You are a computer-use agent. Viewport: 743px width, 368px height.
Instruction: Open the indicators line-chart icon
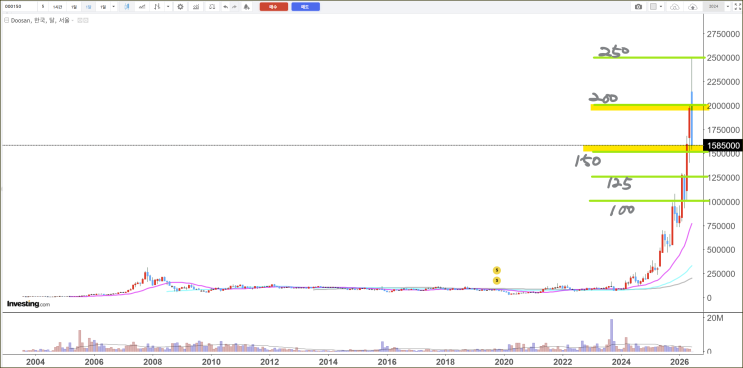coord(142,7)
